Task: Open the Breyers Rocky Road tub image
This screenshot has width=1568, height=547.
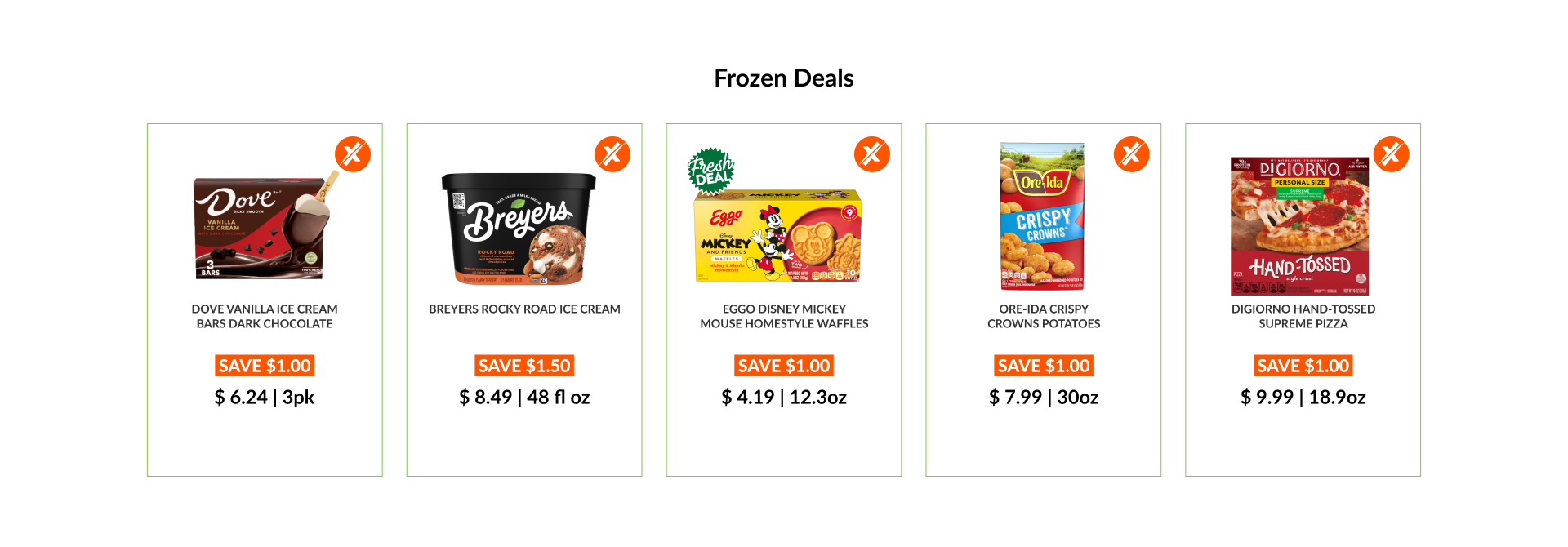Action: tap(519, 229)
